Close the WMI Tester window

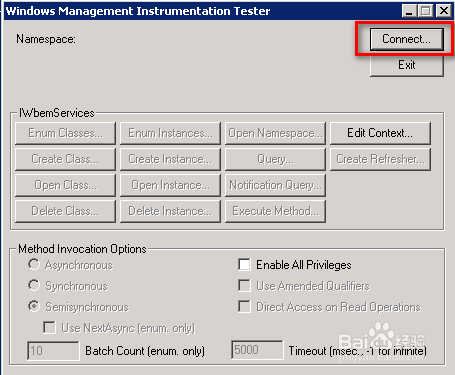coord(444,11)
